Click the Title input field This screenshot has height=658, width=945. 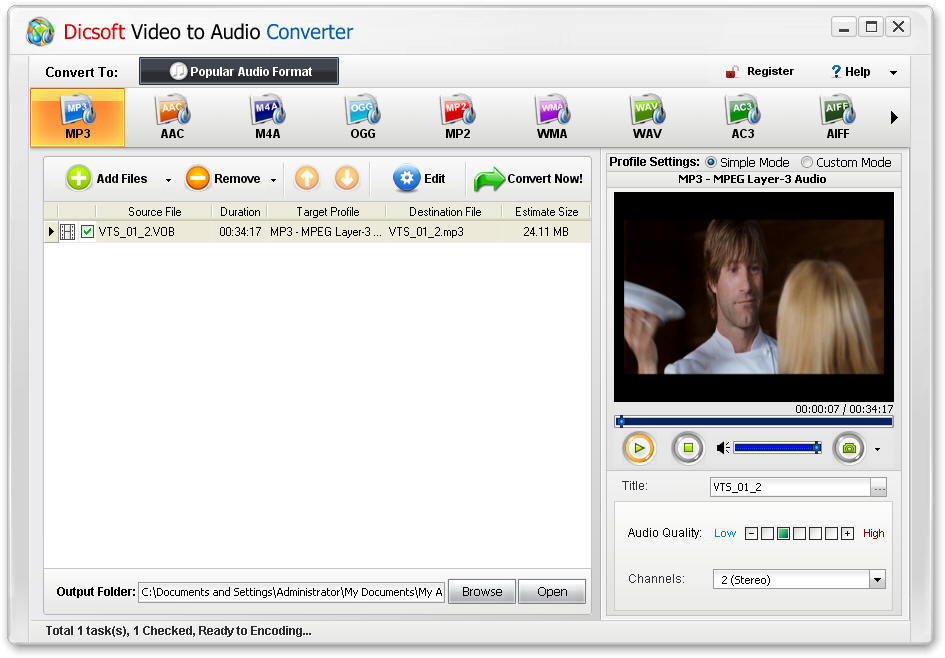(790, 487)
